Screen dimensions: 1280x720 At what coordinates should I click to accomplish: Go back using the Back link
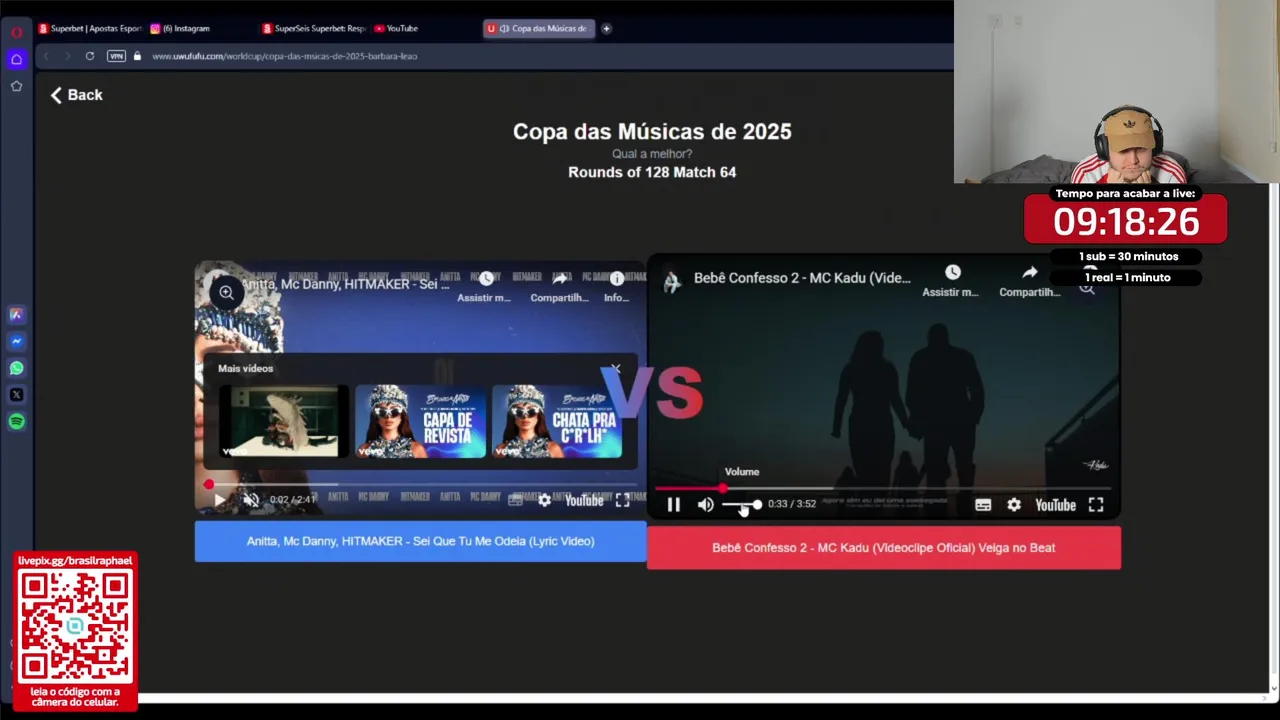pyautogui.click(x=77, y=95)
